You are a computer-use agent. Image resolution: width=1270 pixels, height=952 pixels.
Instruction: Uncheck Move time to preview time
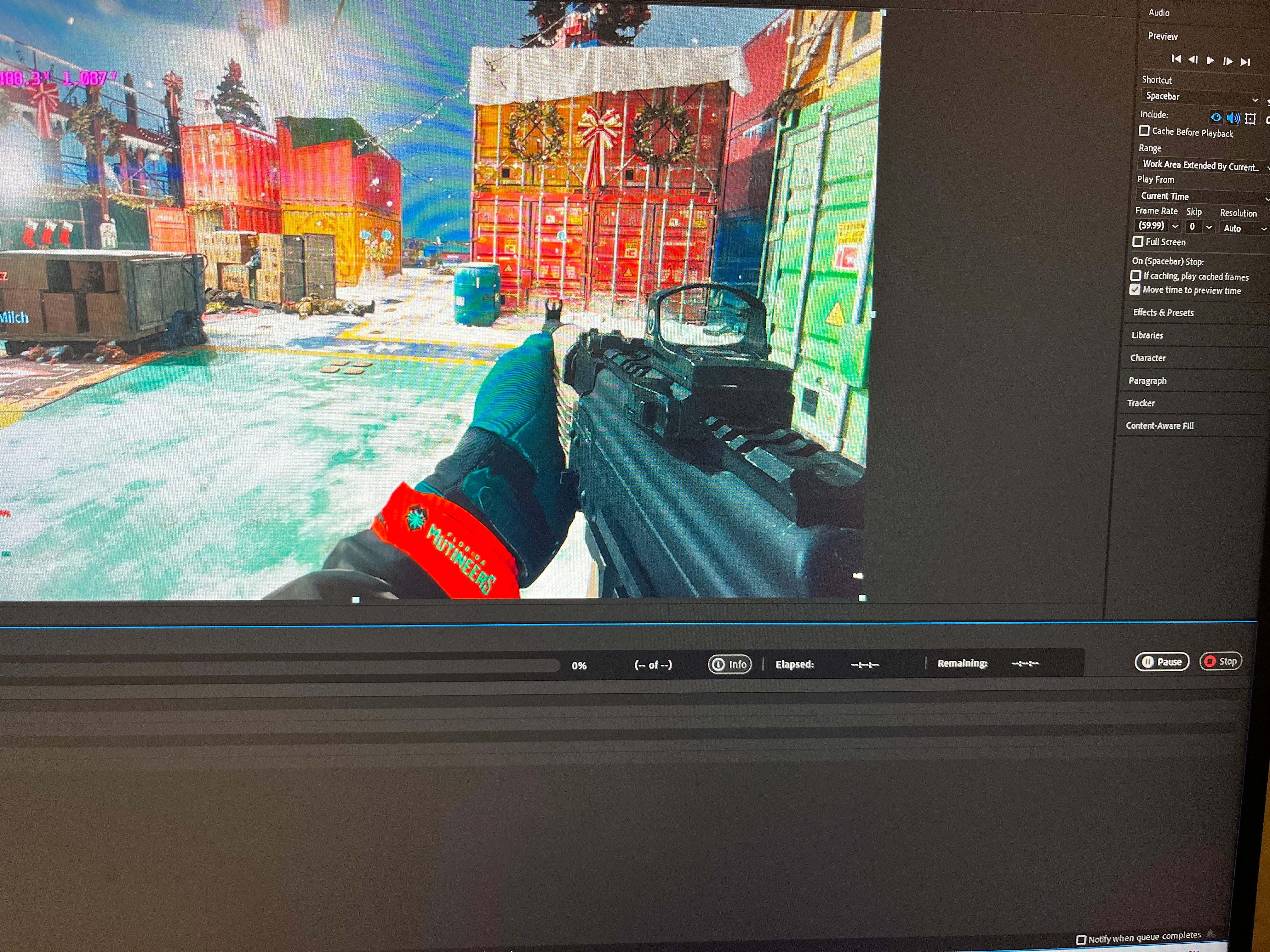1135,290
